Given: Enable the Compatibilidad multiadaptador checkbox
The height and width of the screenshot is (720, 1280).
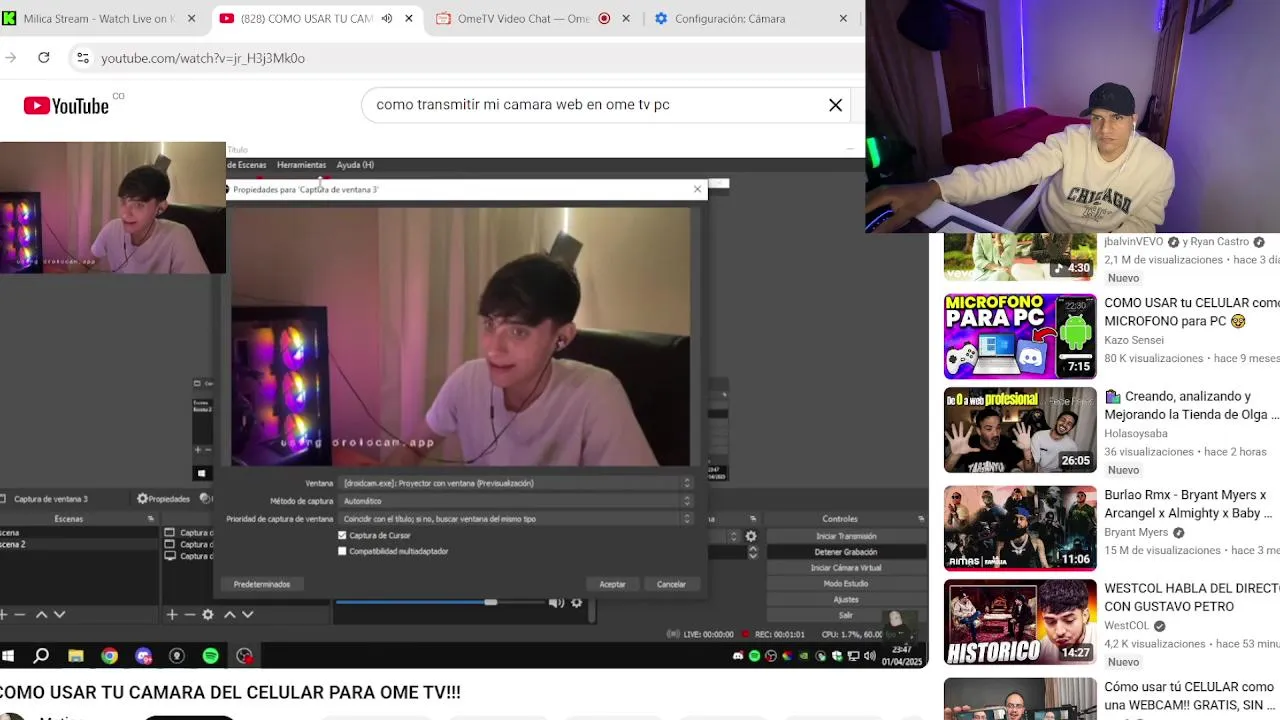Looking at the screenshot, I should pos(342,551).
